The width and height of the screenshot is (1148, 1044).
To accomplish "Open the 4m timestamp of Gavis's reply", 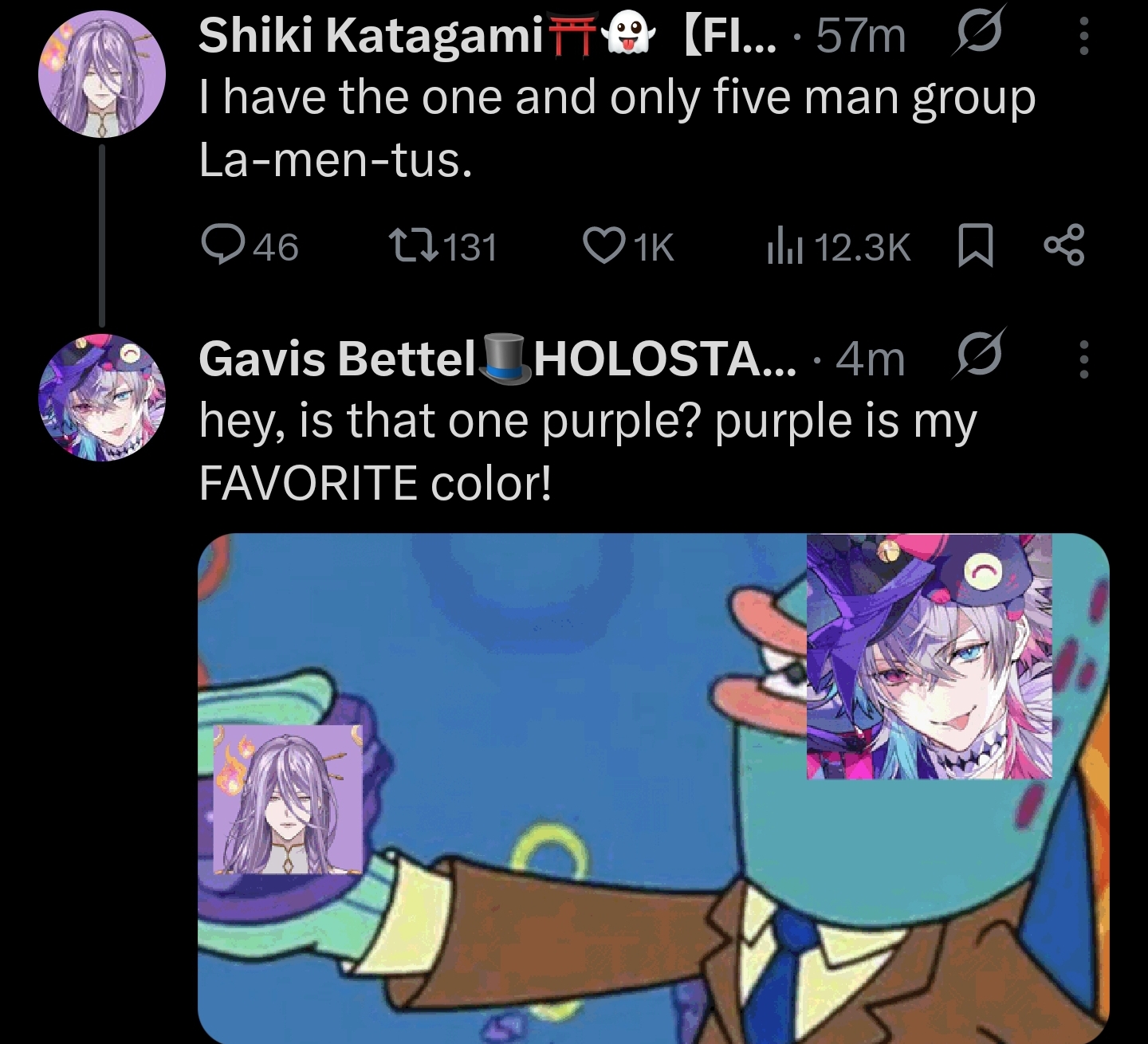I will (x=871, y=360).
